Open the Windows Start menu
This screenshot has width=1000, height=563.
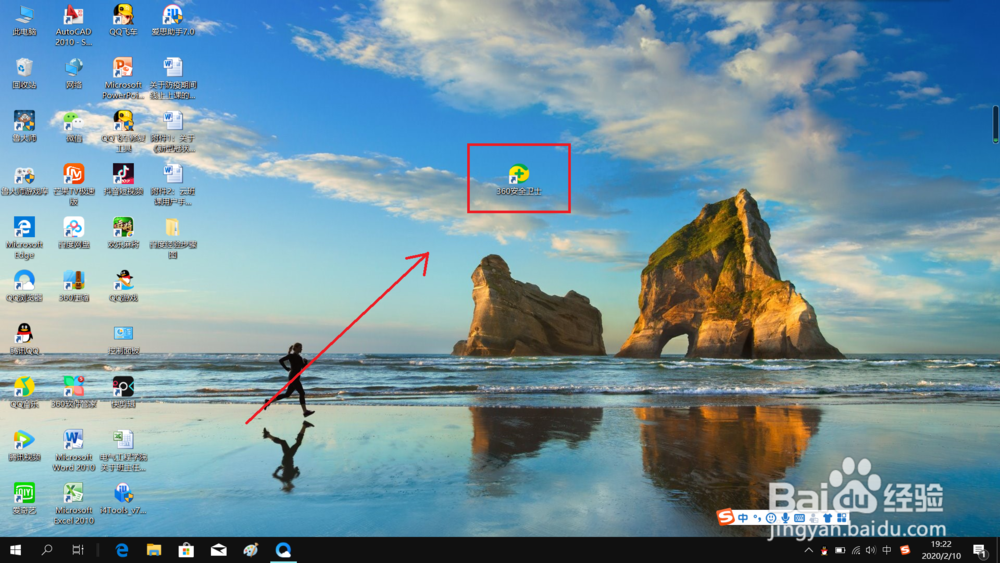click(x=15, y=550)
